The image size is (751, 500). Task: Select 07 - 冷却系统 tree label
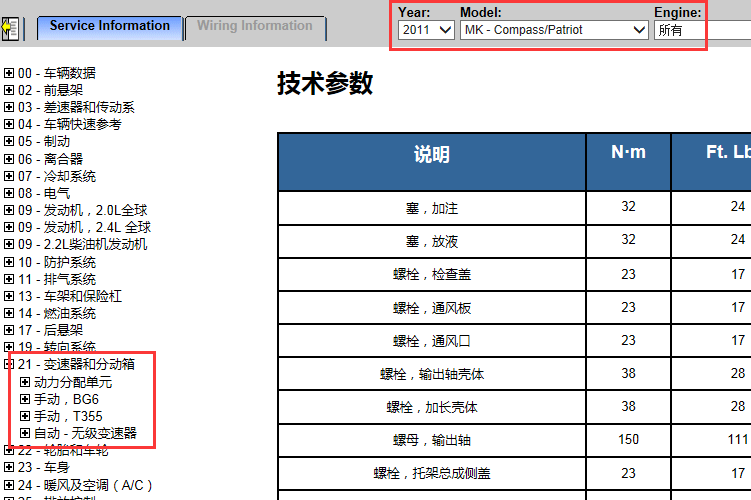[57, 176]
